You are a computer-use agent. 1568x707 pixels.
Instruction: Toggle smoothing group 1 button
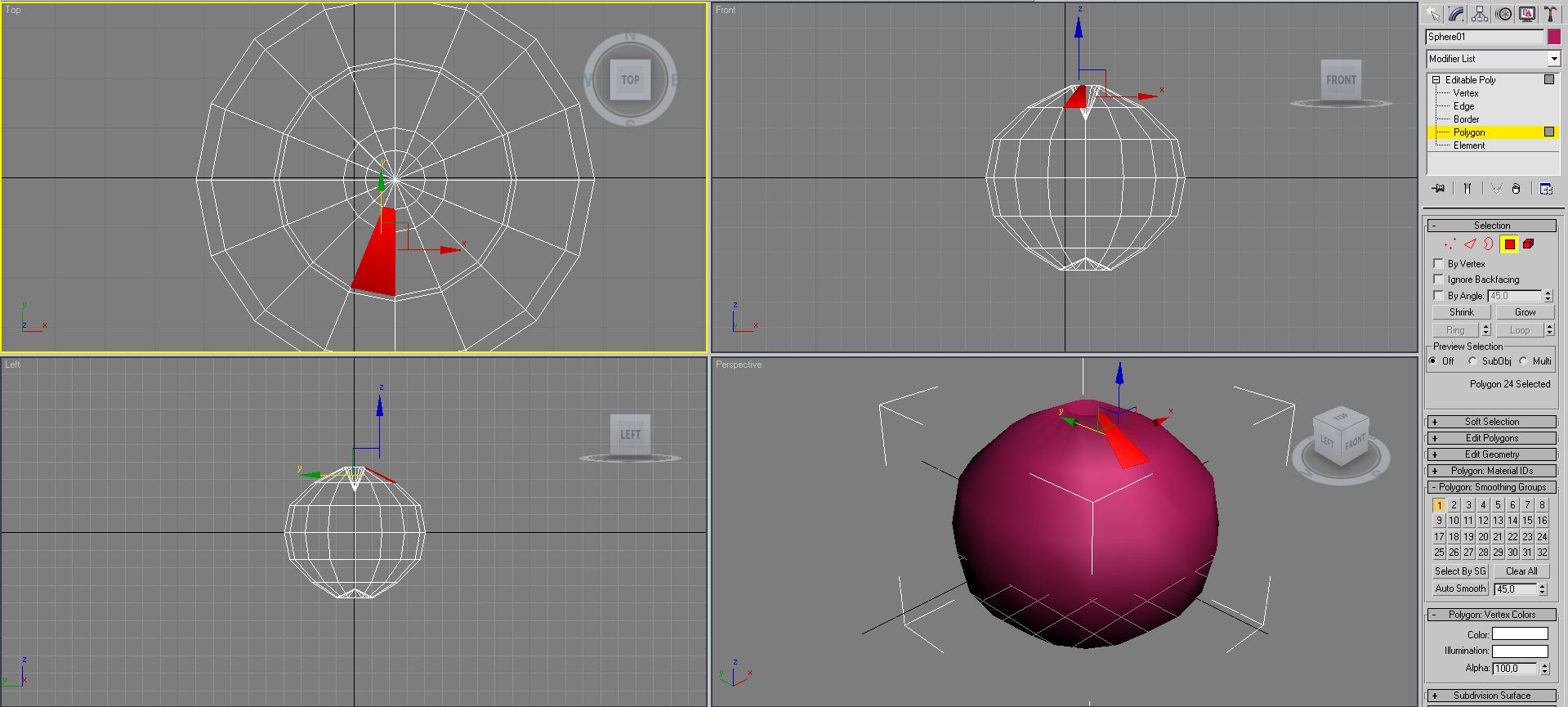coord(1439,505)
